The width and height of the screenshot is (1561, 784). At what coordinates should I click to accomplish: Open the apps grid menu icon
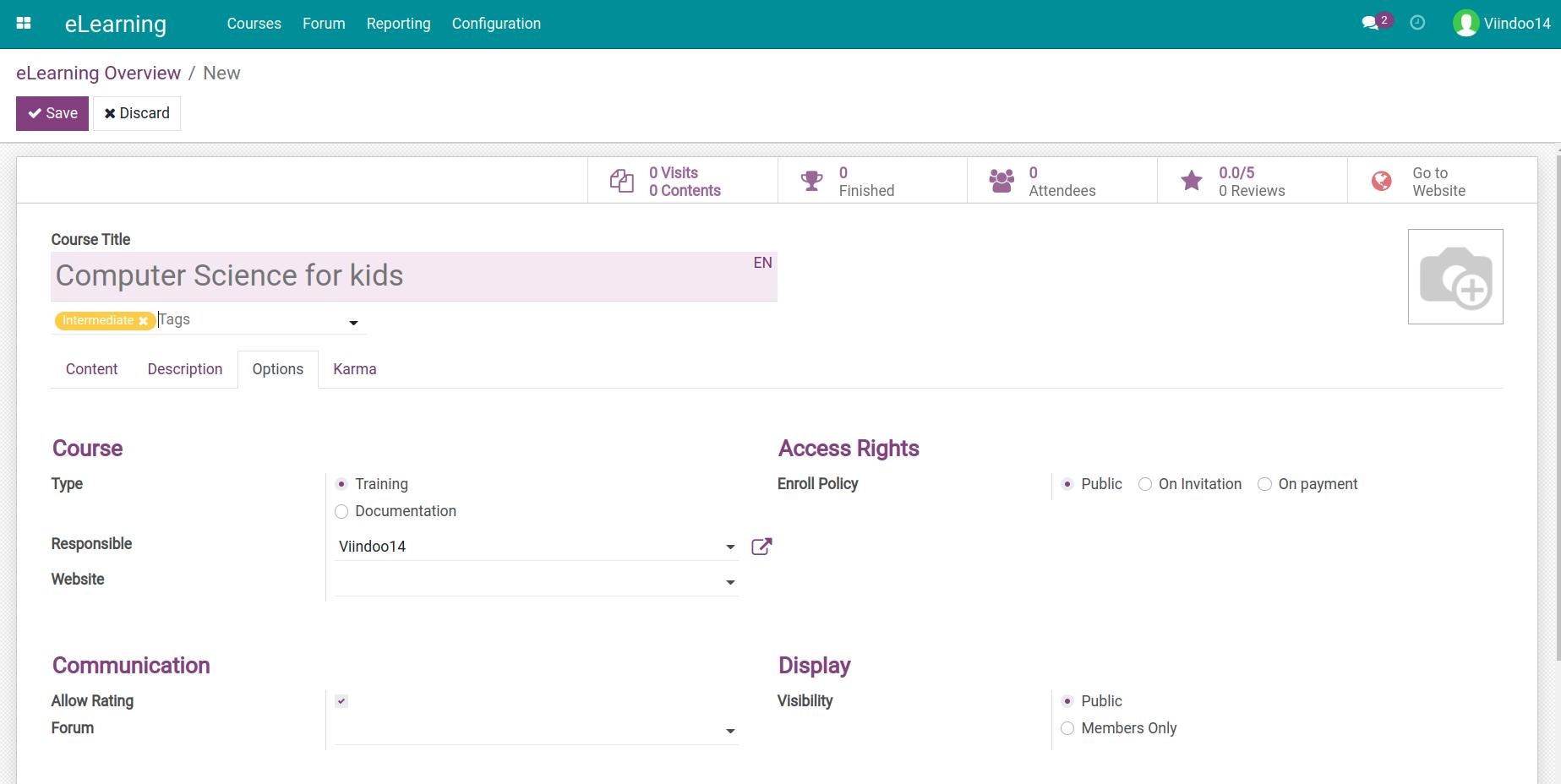(x=24, y=24)
